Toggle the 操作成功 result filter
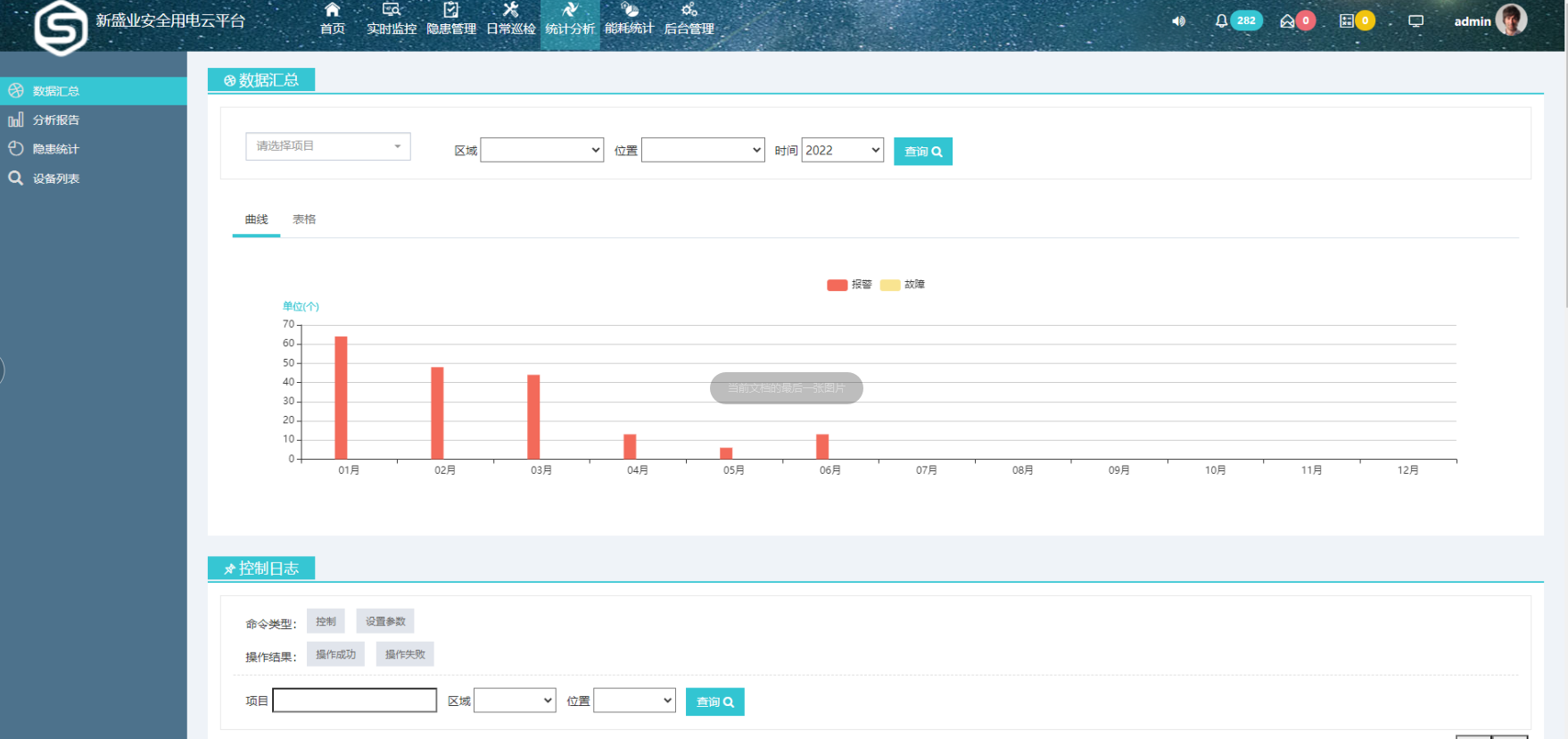The height and width of the screenshot is (739, 1568). tap(335, 654)
